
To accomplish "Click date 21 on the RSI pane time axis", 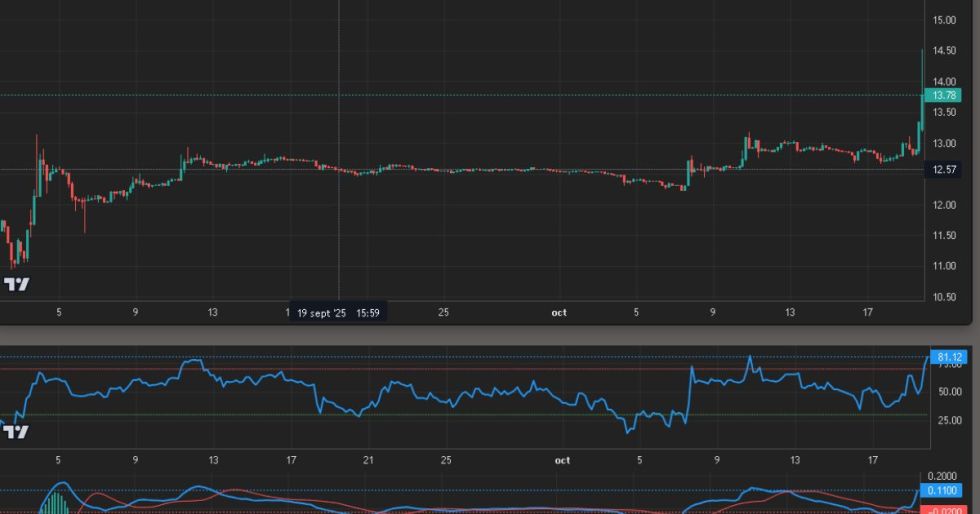I will (369, 460).
